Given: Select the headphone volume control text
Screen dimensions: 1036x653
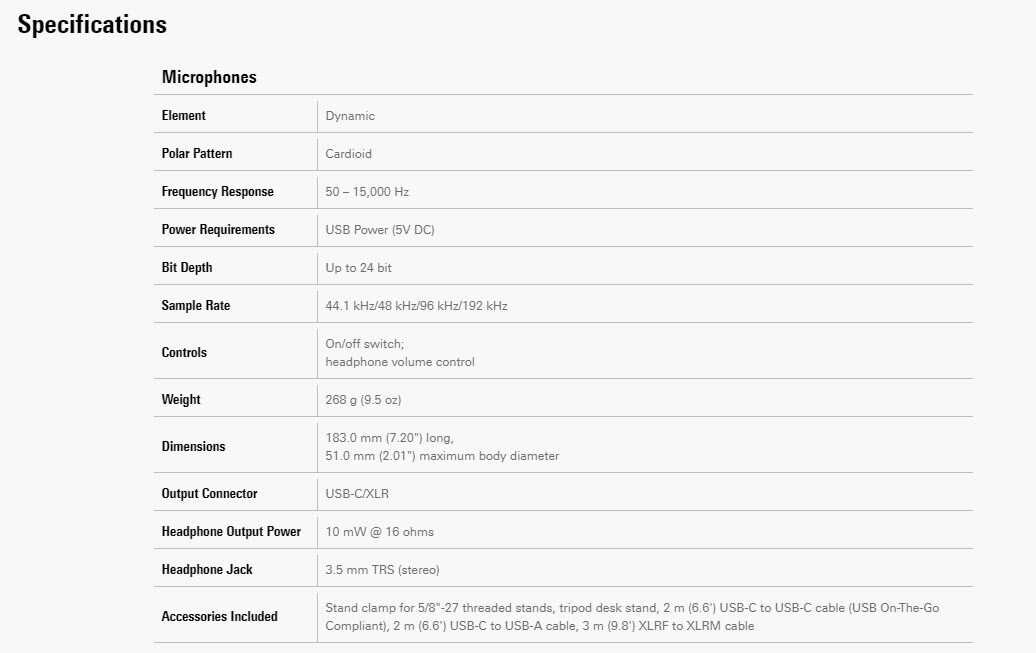Looking at the screenshot, I should (400, 362).
